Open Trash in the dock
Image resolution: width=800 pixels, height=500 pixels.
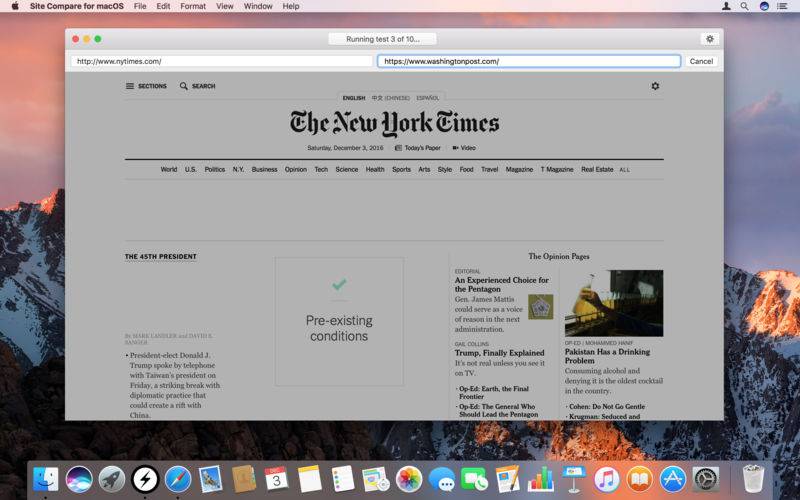(753, 480)
